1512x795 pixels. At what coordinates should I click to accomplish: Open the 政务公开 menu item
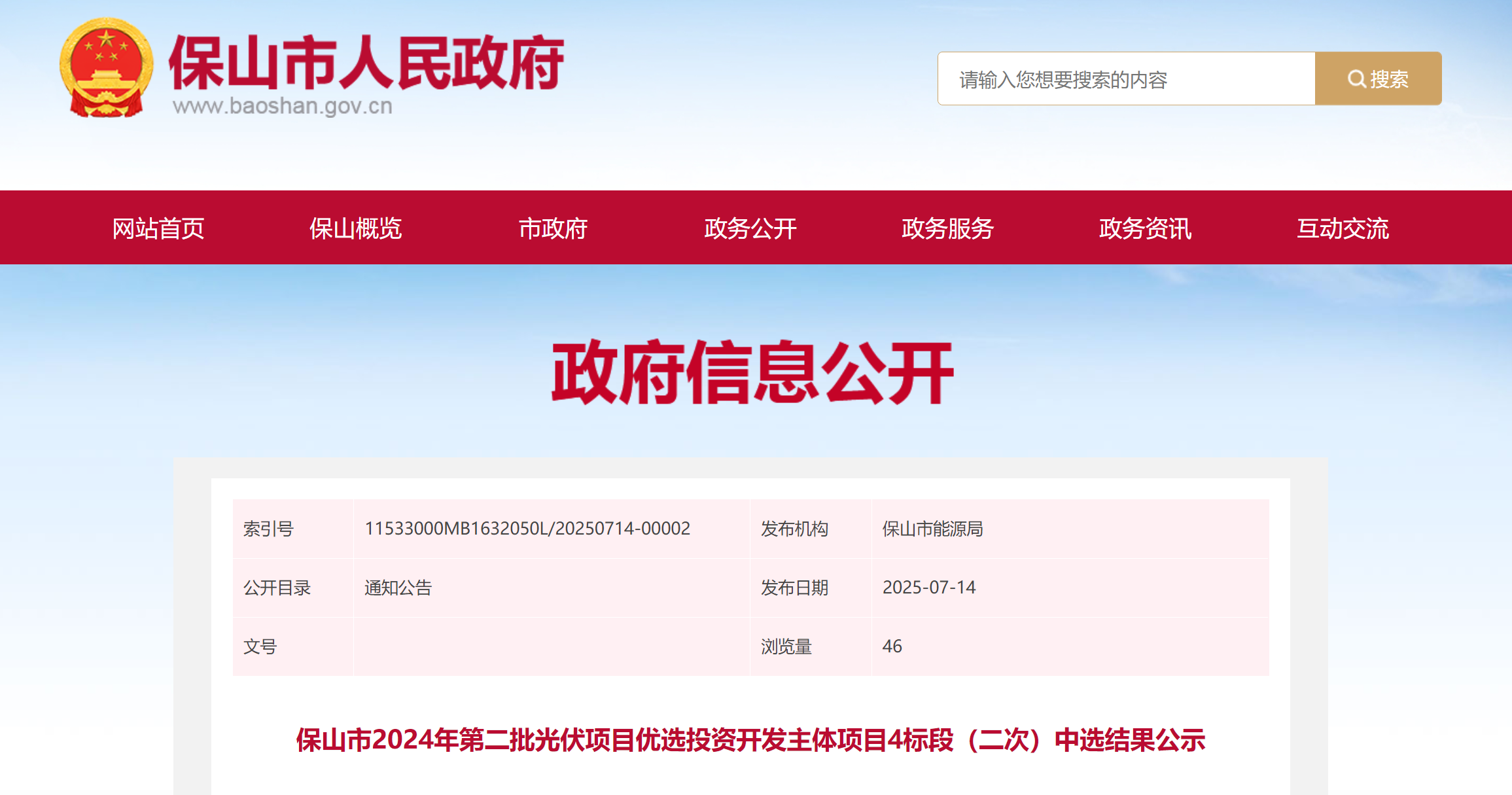[750, 228]
